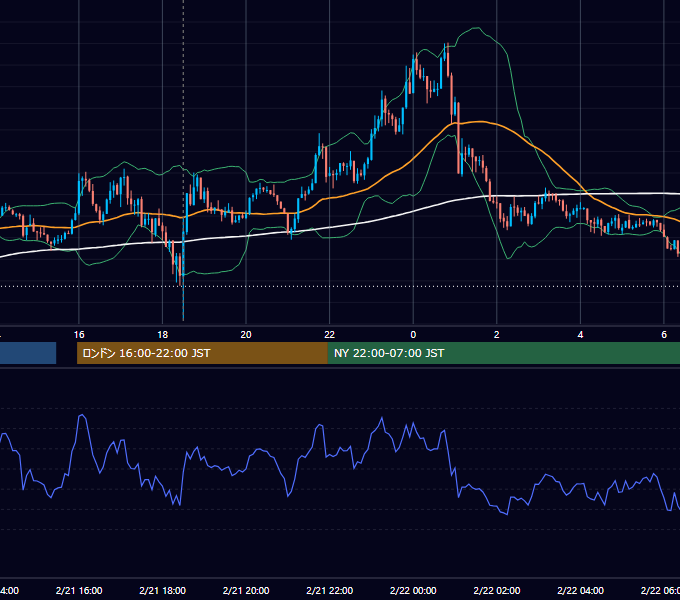680x600 pixels.
Task: Click hour label 0 on chart axis
Action: (413, 335)
